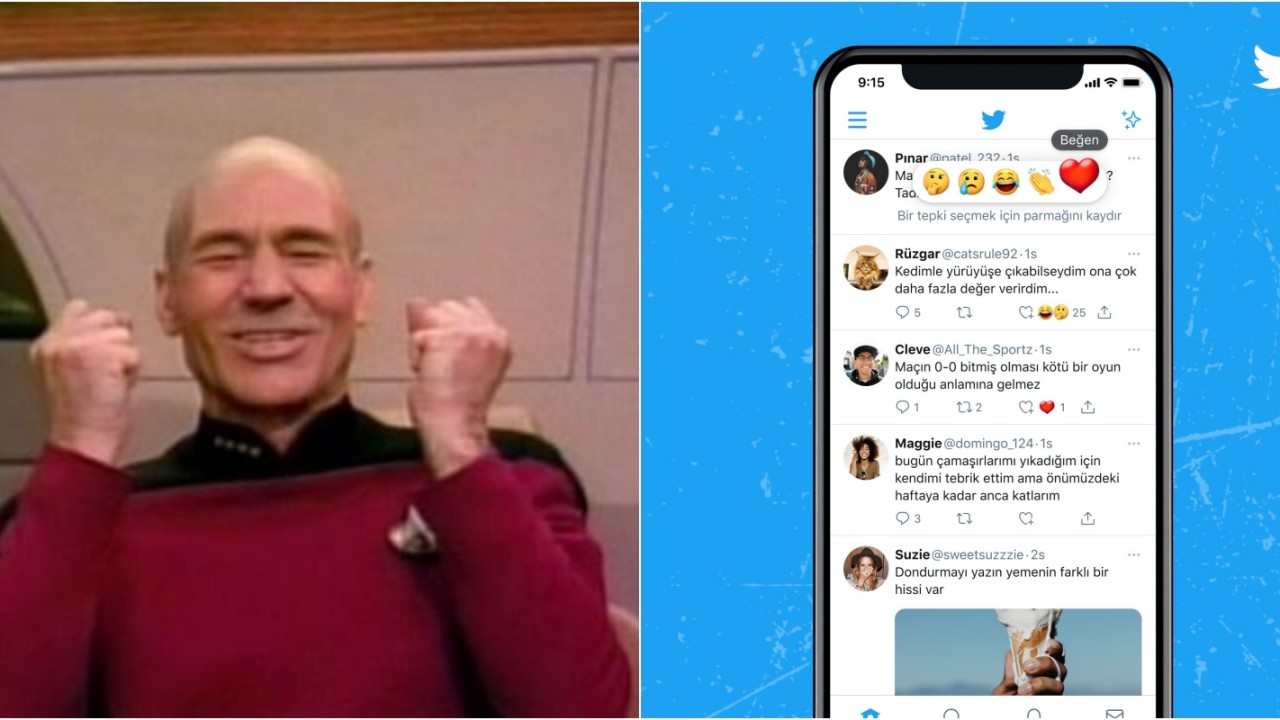Reply to Rüzgar's tweet
This screenshot has height=720, width=1280.
(903, 312)
